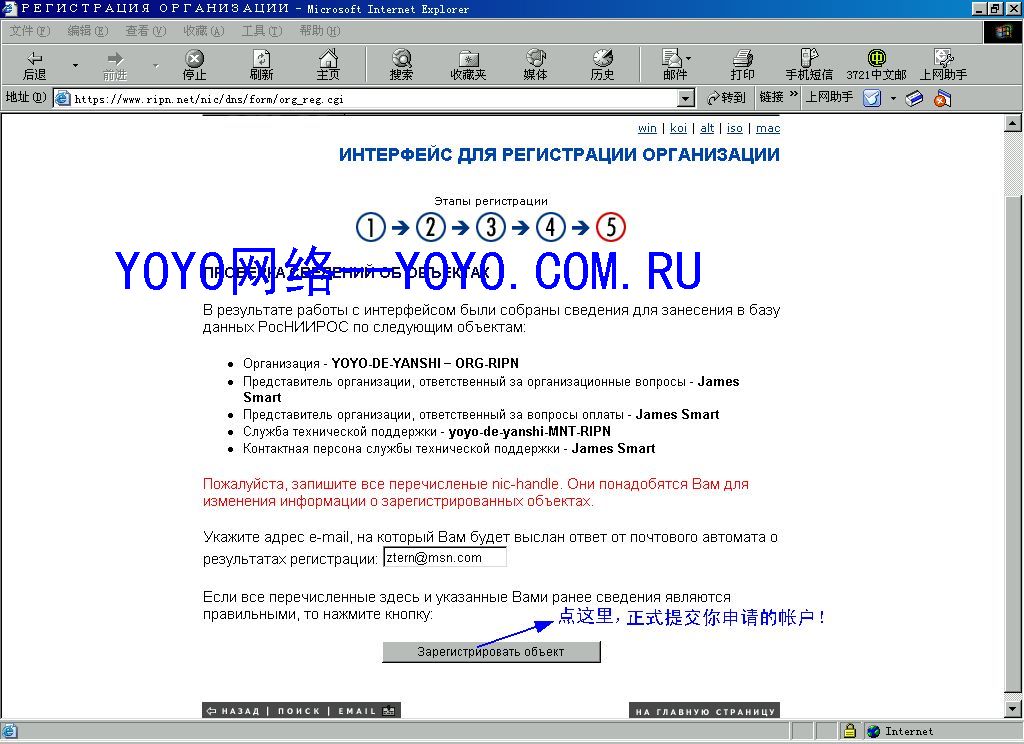Click the Print (打印) toolbar icon

(743, 65)
